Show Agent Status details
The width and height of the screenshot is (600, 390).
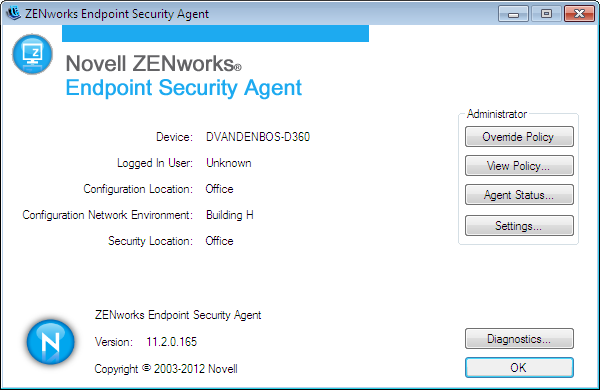[x=519, y=195]
